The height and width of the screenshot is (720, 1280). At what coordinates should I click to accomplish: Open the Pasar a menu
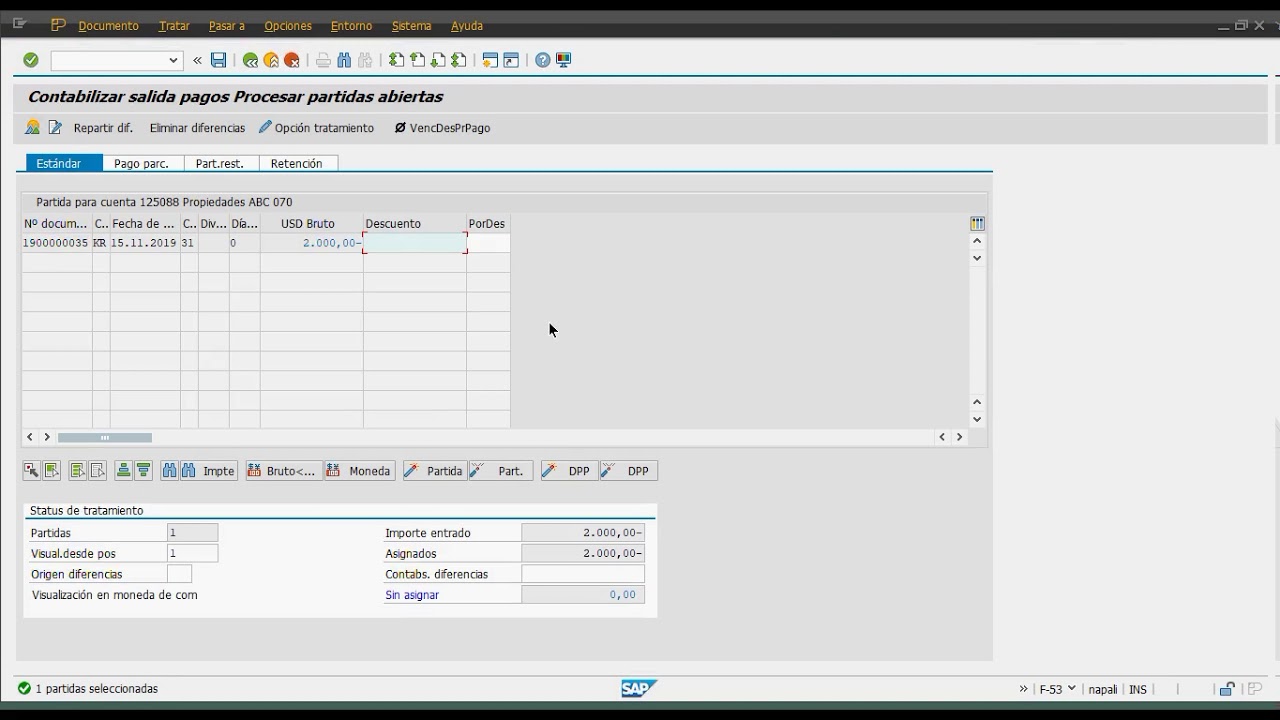[228, 26]
